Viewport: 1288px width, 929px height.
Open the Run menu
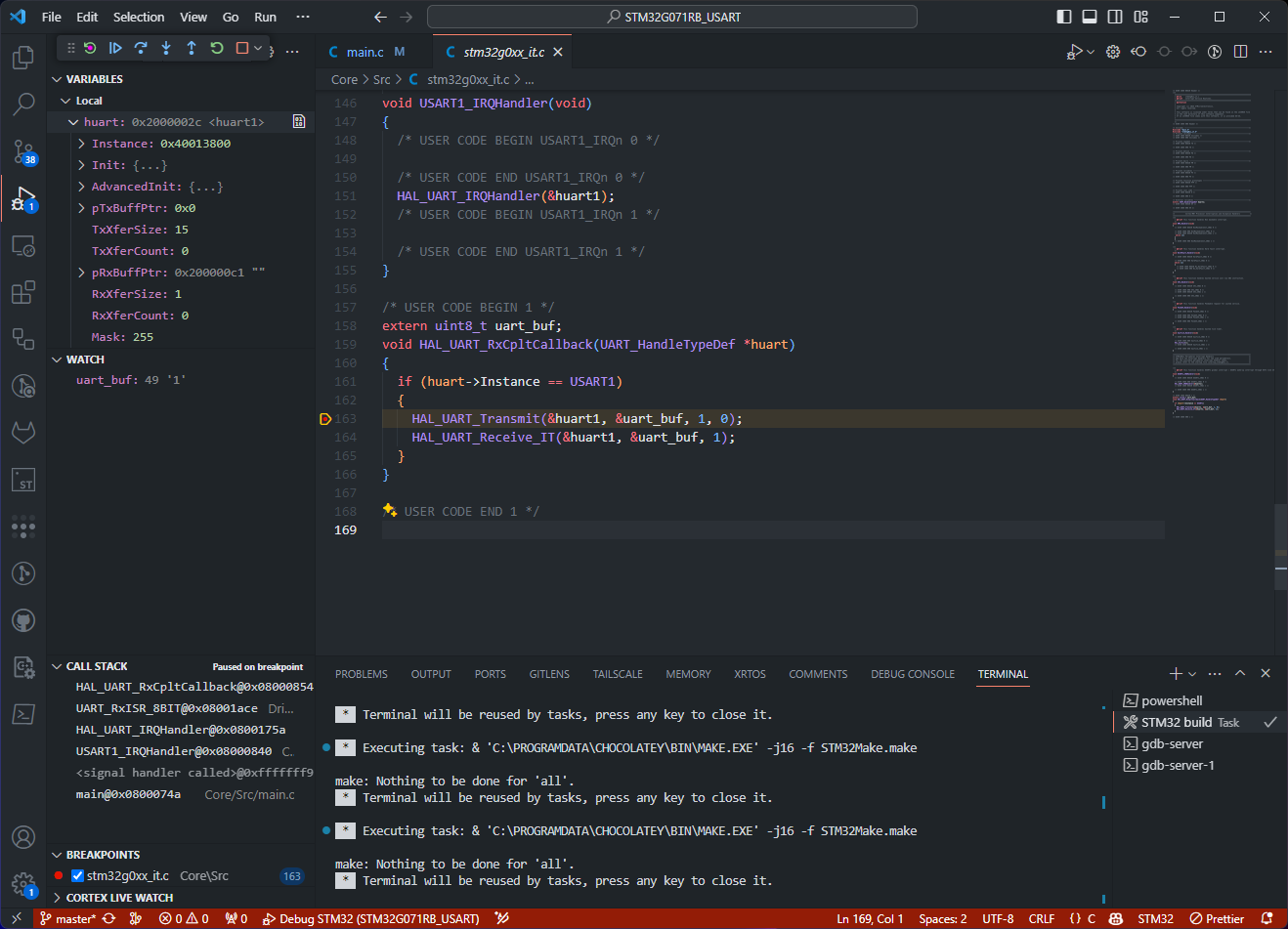pos(265,17)
